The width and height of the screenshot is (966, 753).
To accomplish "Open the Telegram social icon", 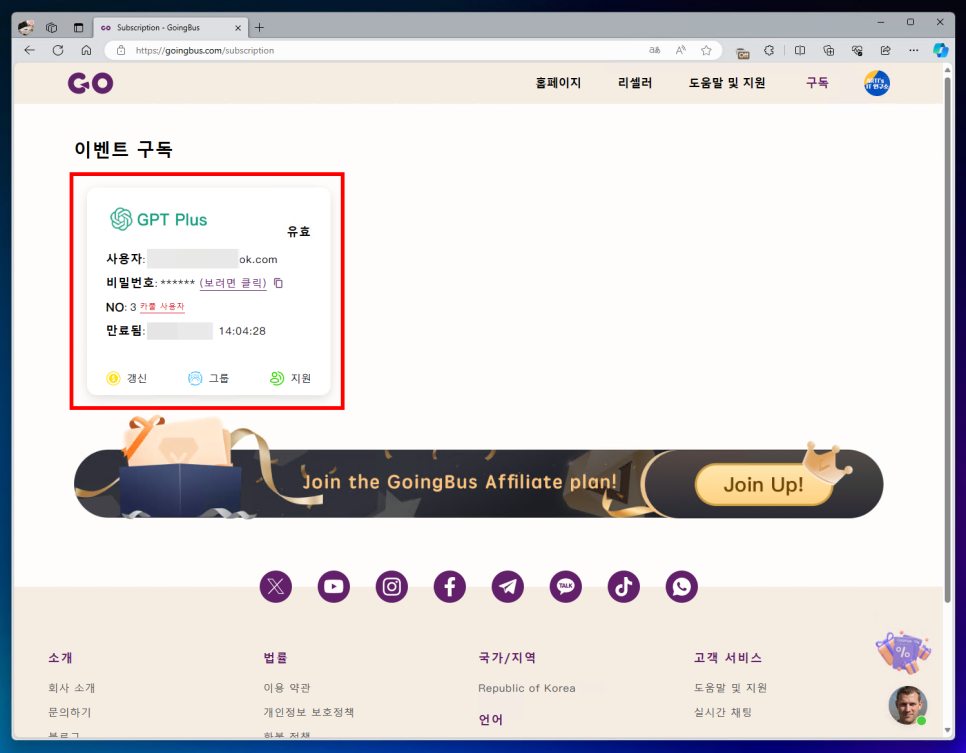I will click(x=508, y=587).
